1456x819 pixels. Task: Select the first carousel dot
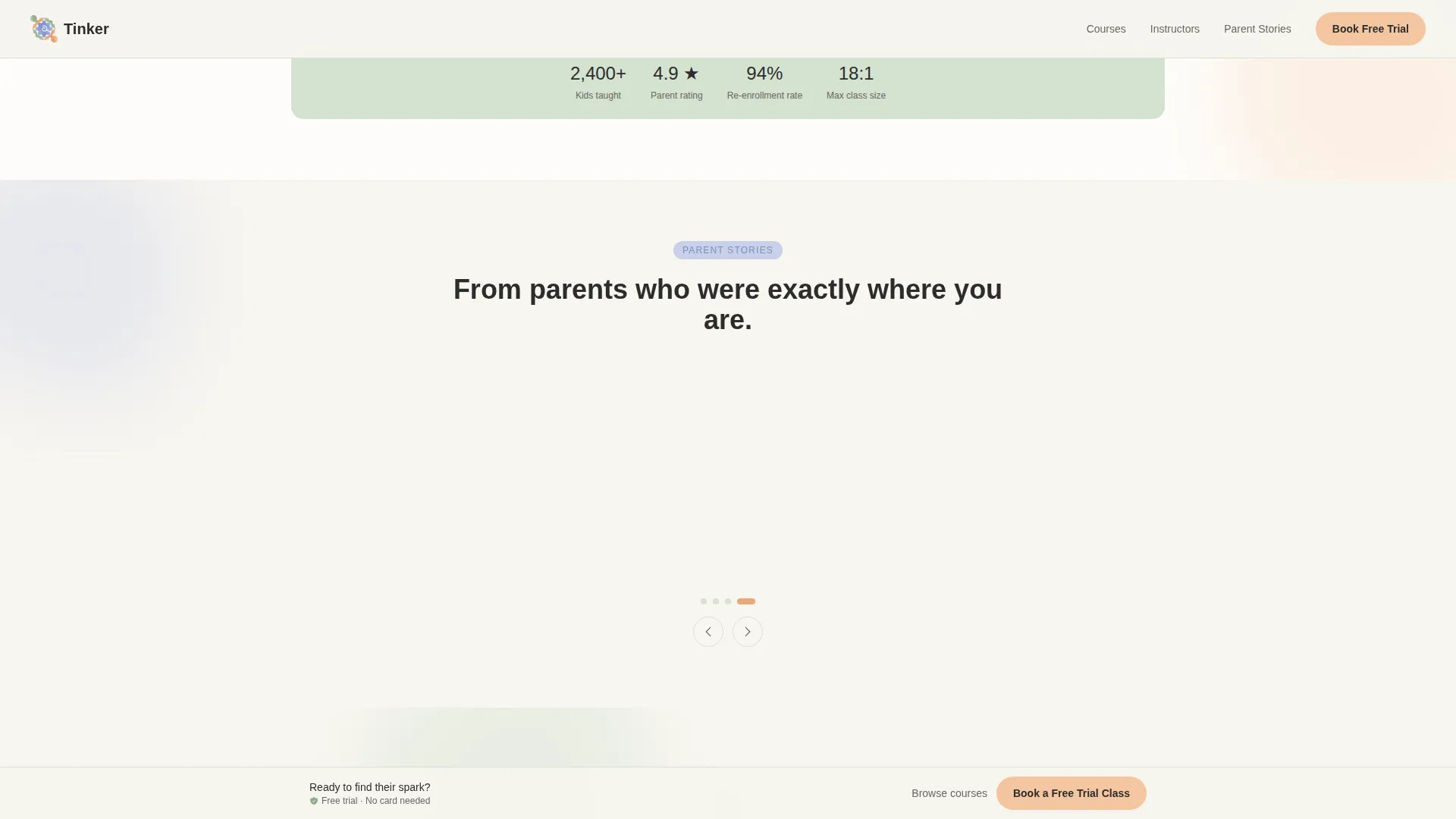704,601
